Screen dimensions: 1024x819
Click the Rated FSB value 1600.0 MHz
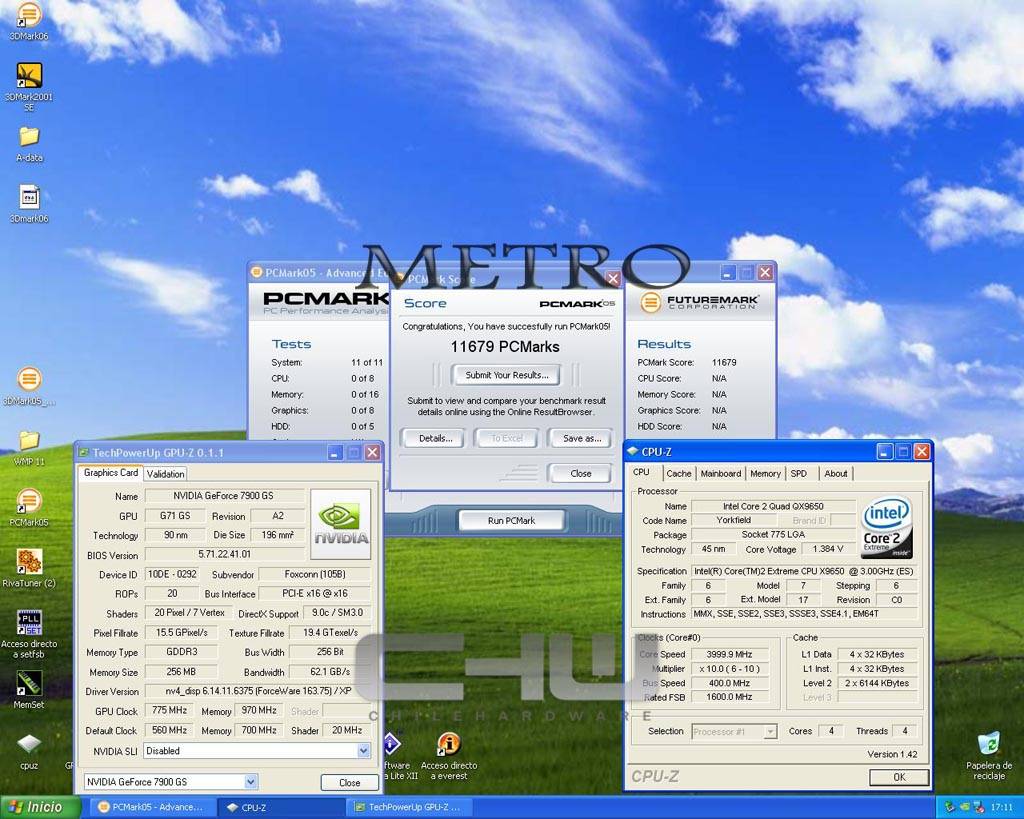tap(729, 697)
